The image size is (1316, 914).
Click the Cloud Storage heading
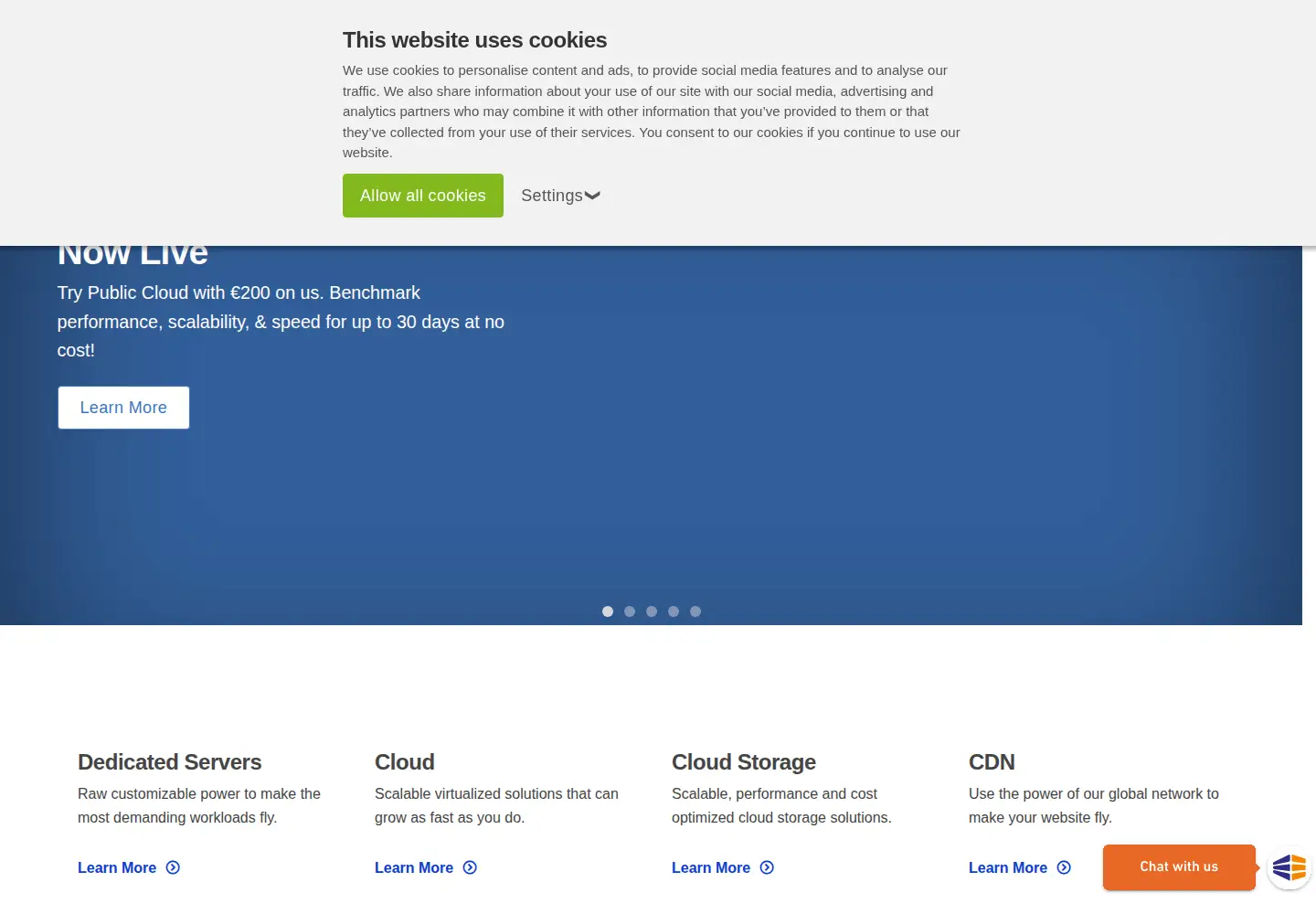744,762
